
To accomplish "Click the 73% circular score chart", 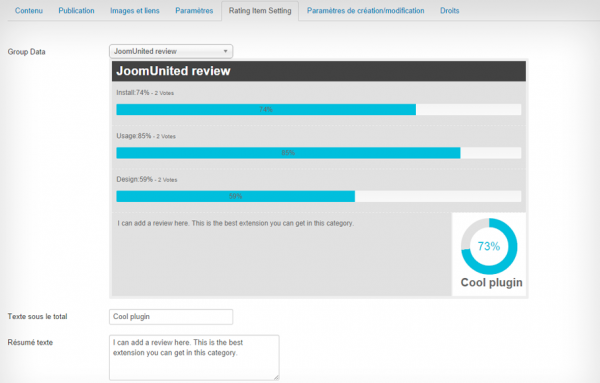I will (489, 246).
